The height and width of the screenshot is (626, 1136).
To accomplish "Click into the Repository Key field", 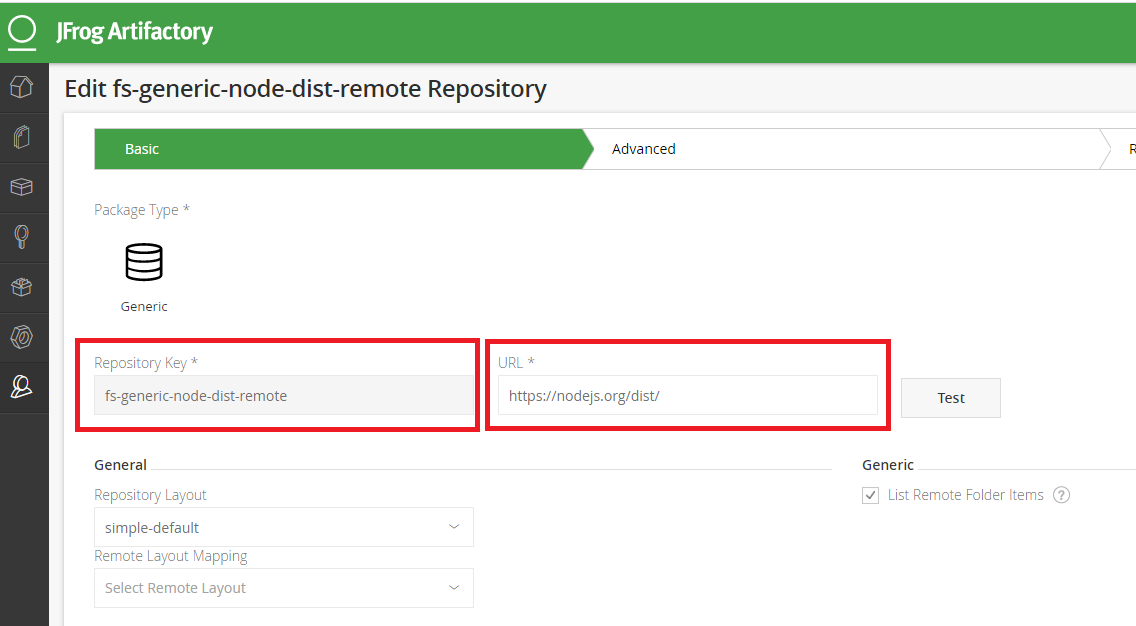I will [284, 396].
